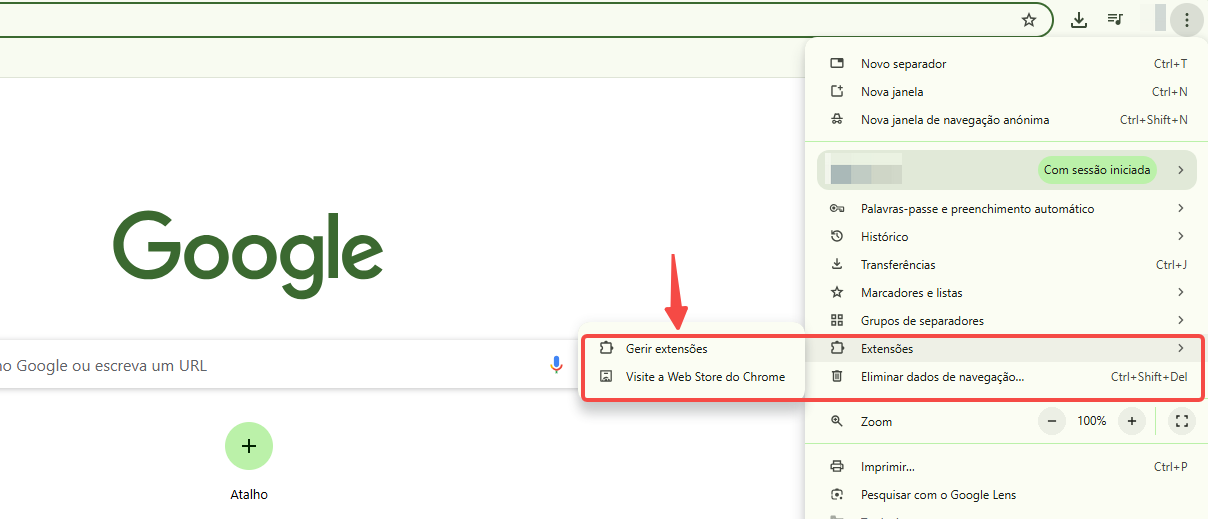Add a shortcut with the plus circle
Viewport: 1208px width, 519px height.
tap(249, 446)
